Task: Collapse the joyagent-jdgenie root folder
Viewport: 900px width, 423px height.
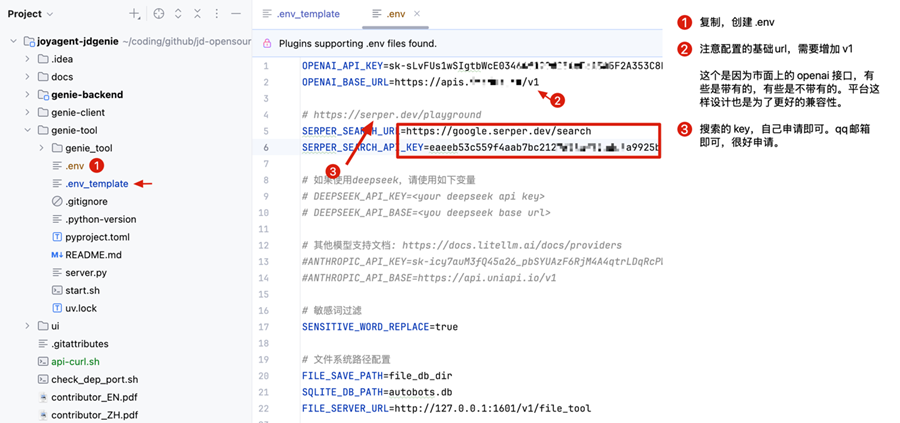Action: (x=13, y=41)
